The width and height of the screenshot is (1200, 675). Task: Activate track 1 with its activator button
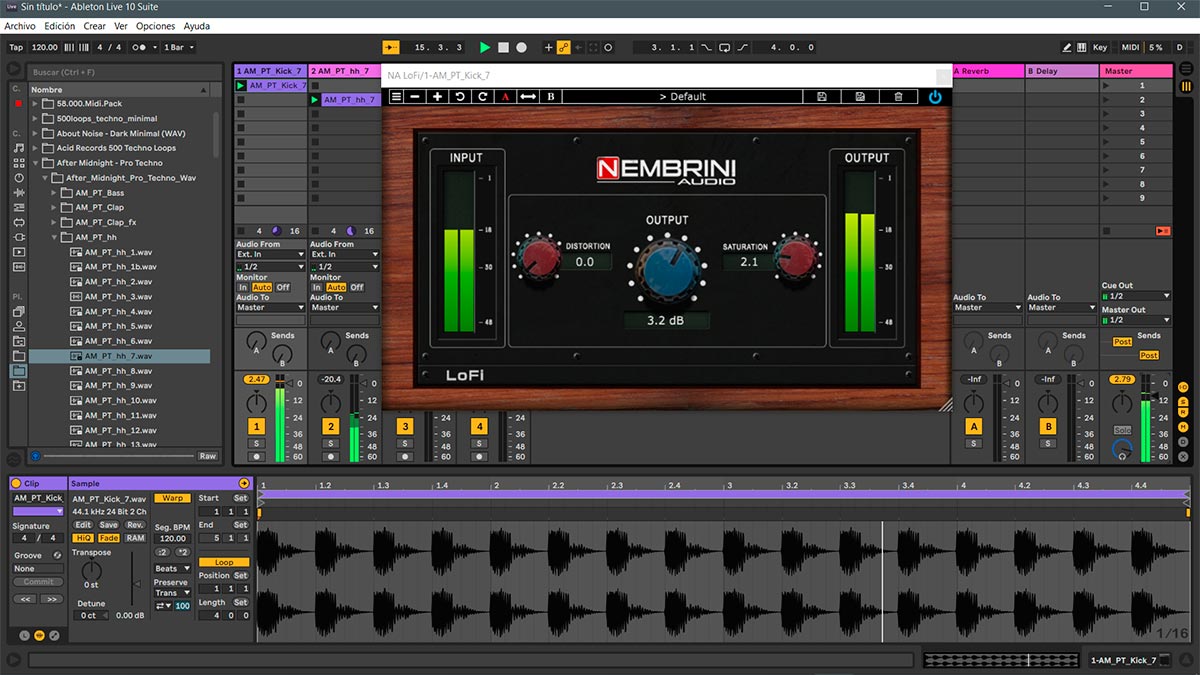pos(257,426)
